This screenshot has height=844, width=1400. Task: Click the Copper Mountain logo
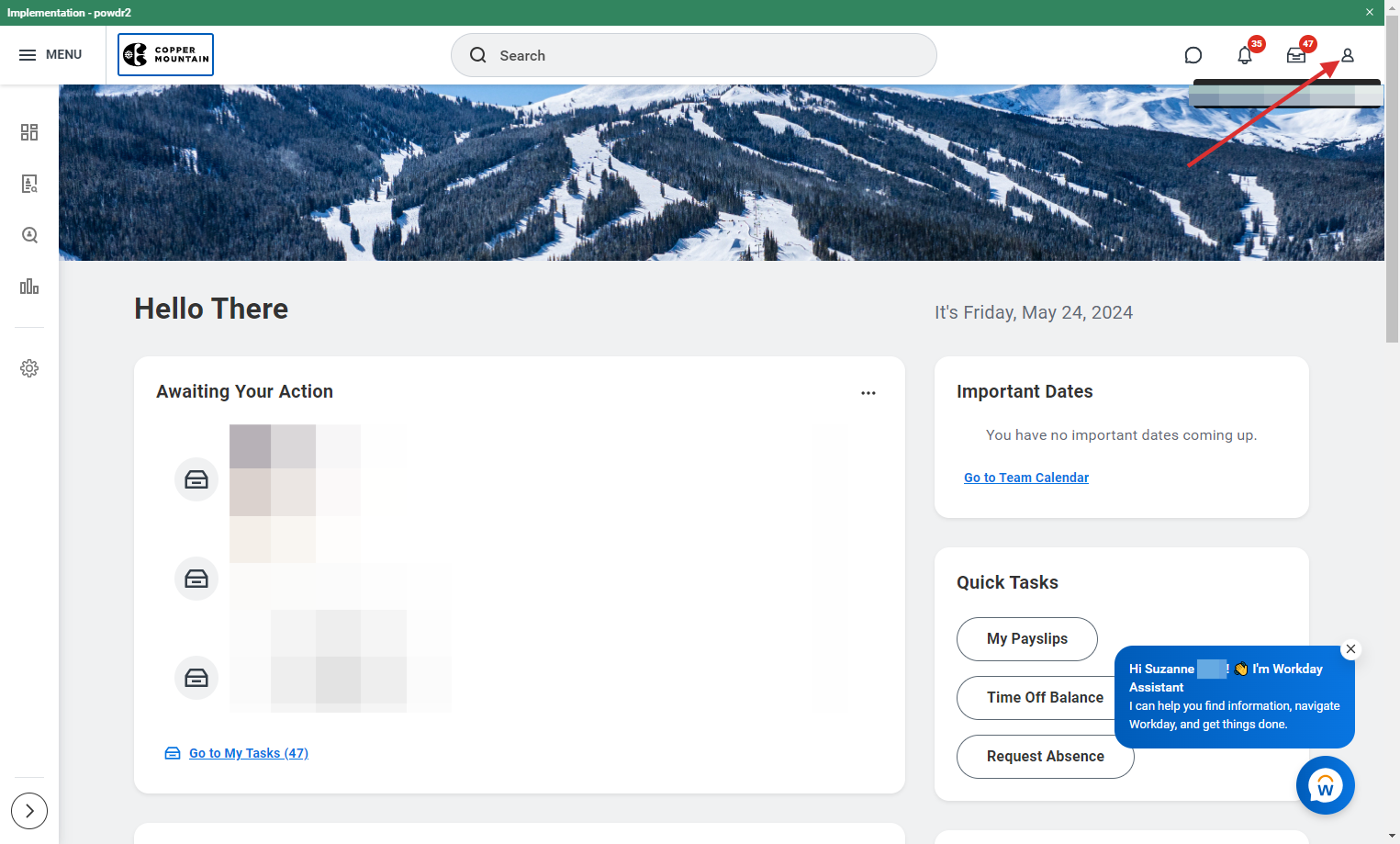click(x=165, y=55)
